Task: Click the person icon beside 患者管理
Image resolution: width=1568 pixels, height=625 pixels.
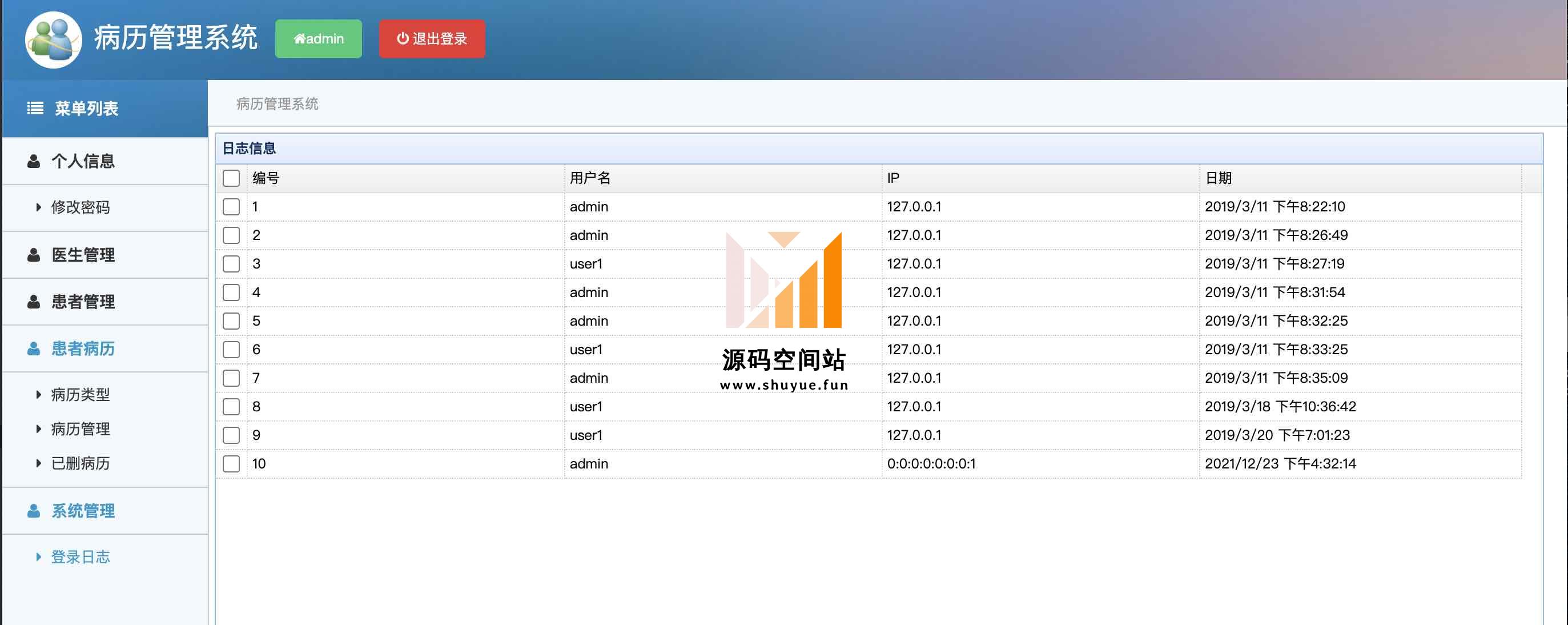Action: pos(34,302)
